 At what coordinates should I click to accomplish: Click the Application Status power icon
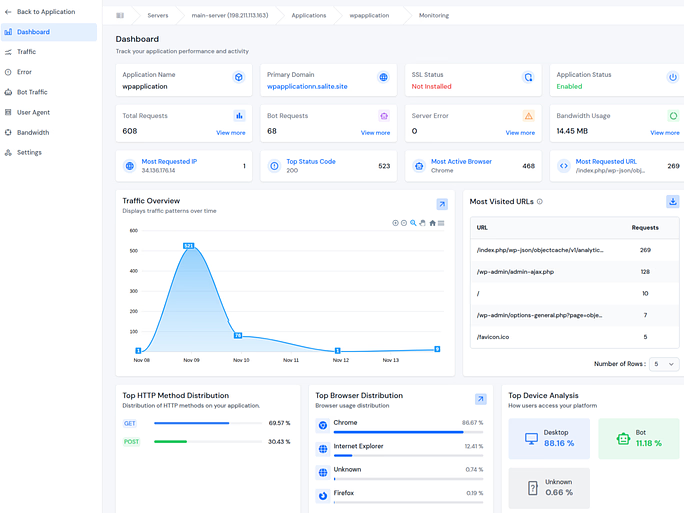673,77
